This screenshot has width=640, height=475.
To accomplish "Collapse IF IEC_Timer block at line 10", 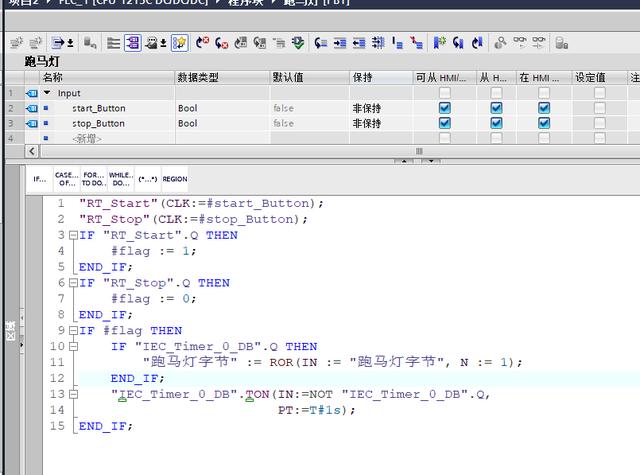I will point(73,346).
